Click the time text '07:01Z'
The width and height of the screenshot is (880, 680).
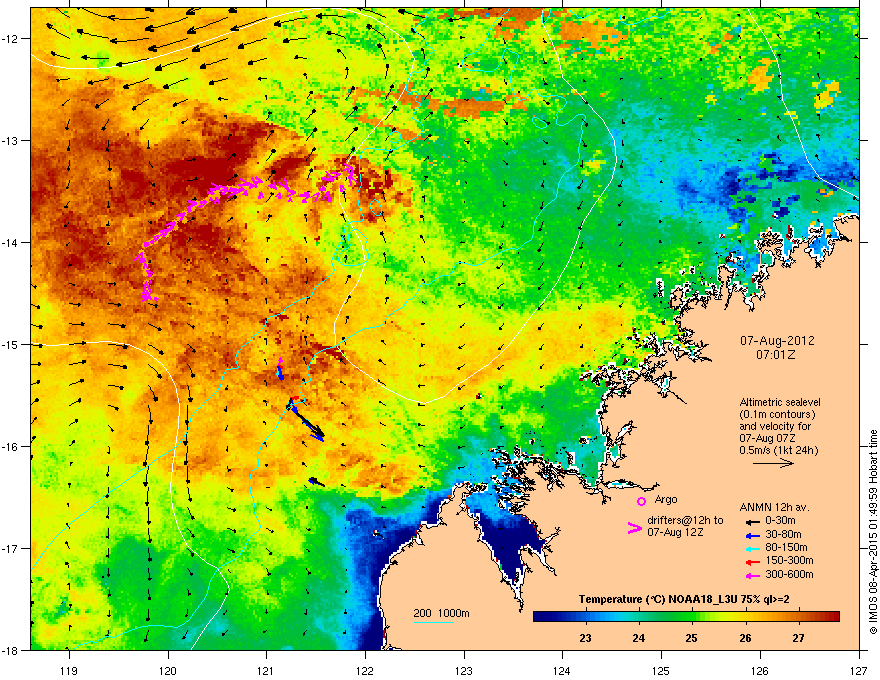coord(776,355)
